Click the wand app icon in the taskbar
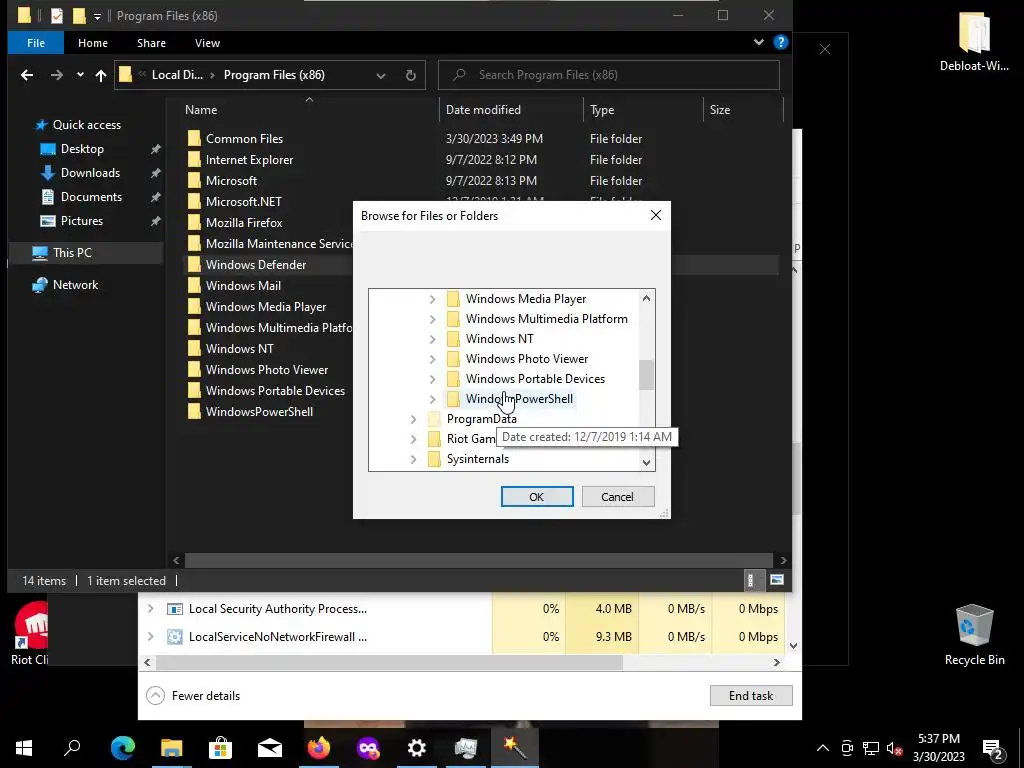 pos(515,748)
